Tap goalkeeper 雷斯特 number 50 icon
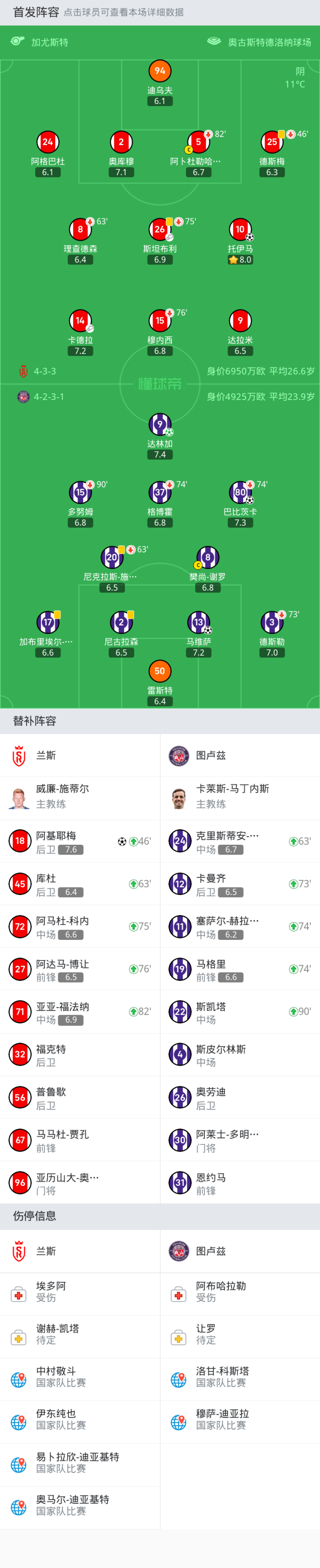The width and height of the screenshot is (320, 1568). (160, 671)
